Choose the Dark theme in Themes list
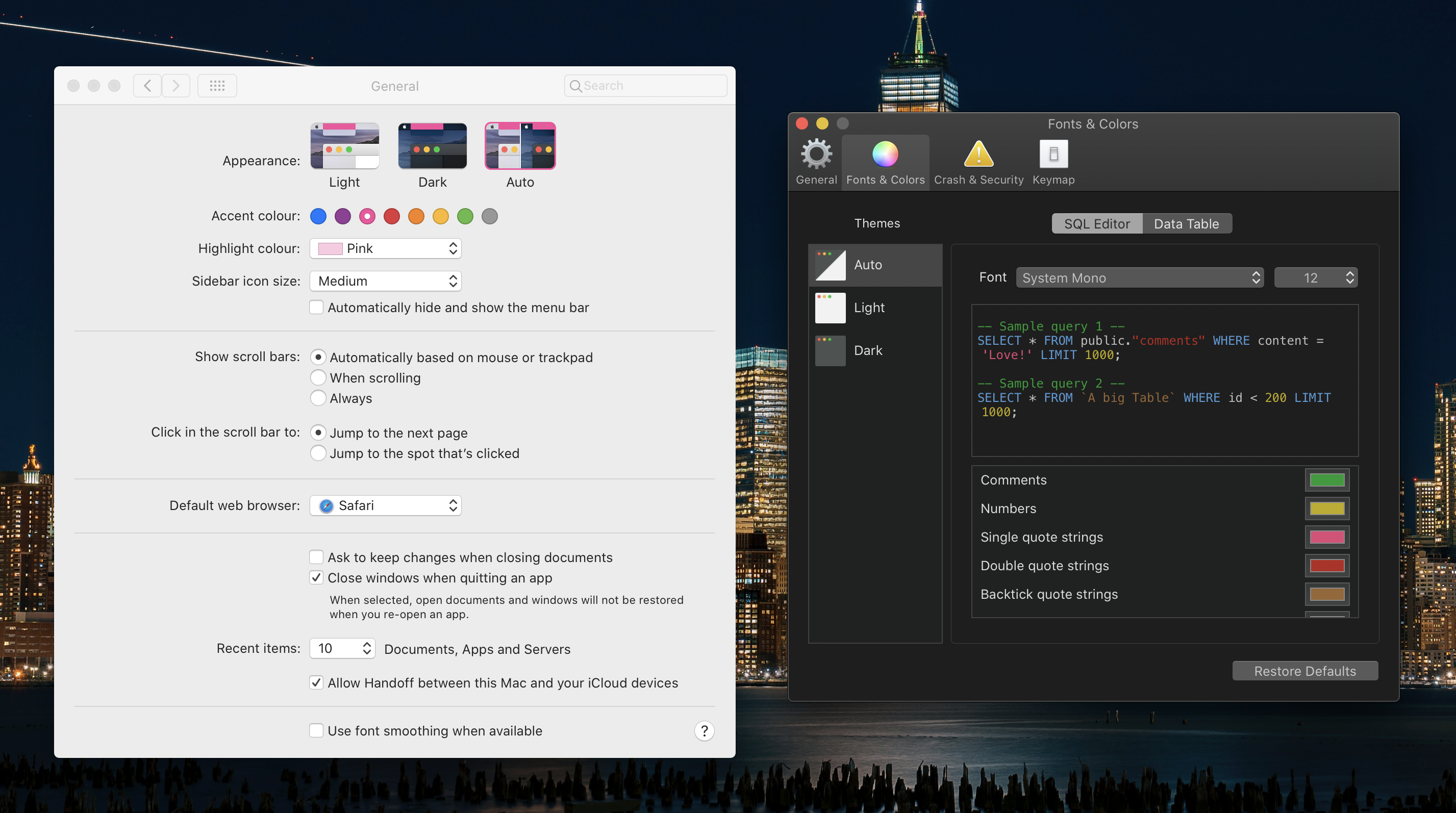Viewport: 1456px width, 813px height. pyautogui.click(x=875, y=351)
